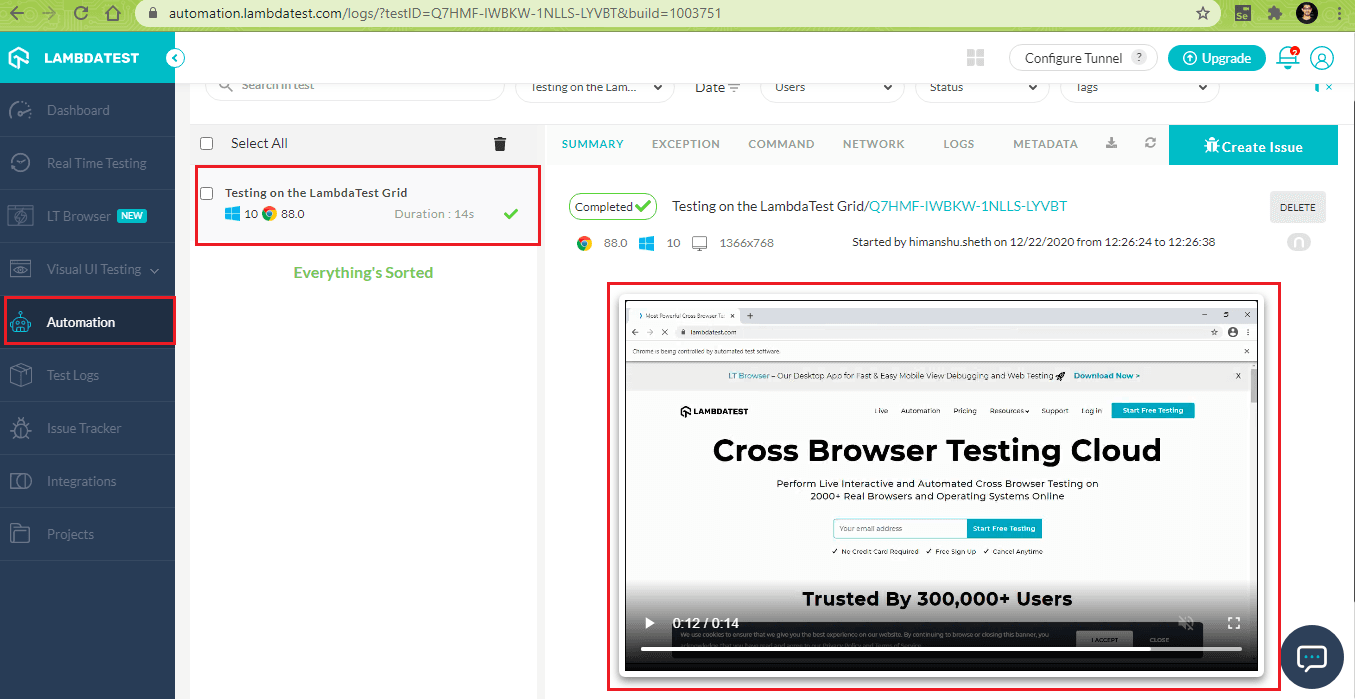Open the browser extensions puzzle icon
The height and width of the screenshot is (699, 1355).
(1274, 14)
